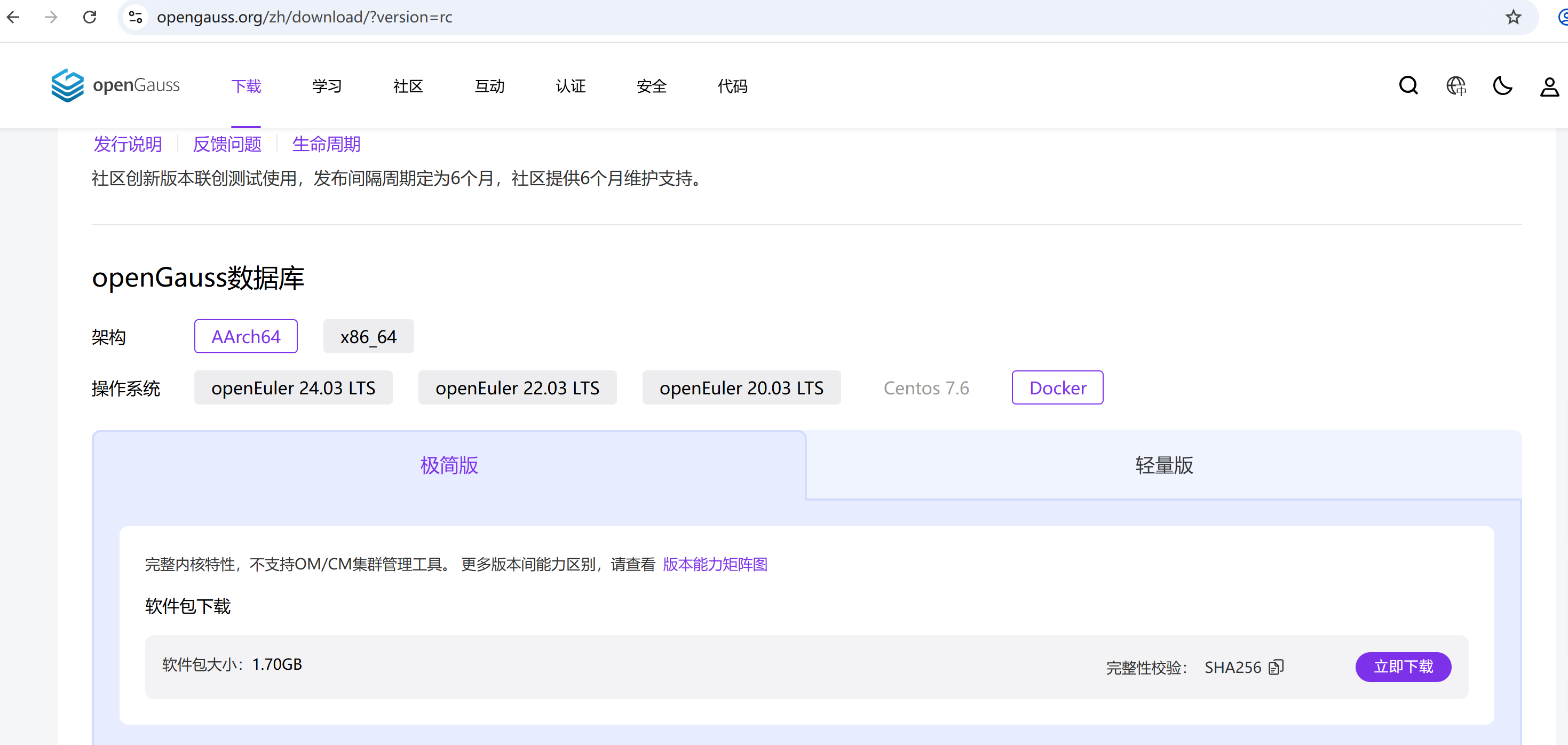Switch to the 轻量版 tab
This screenshot has height=745, width=1568.
pos(1164,465)
